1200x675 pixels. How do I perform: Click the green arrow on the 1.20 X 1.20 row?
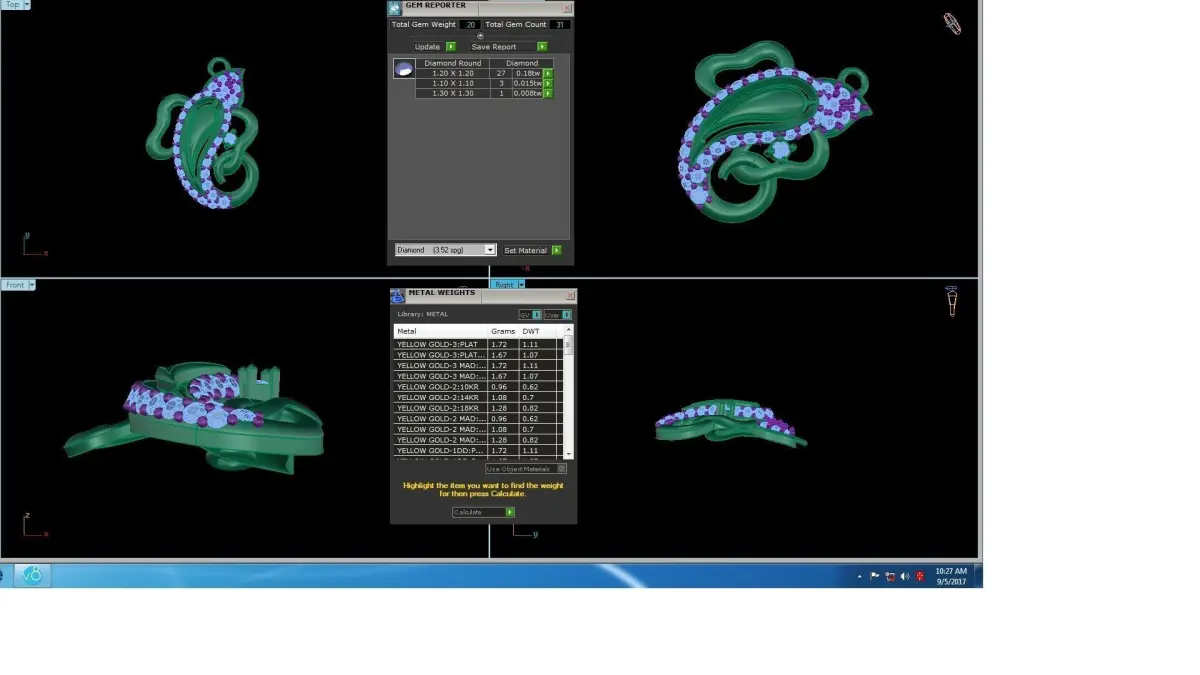tap(548, 73)
